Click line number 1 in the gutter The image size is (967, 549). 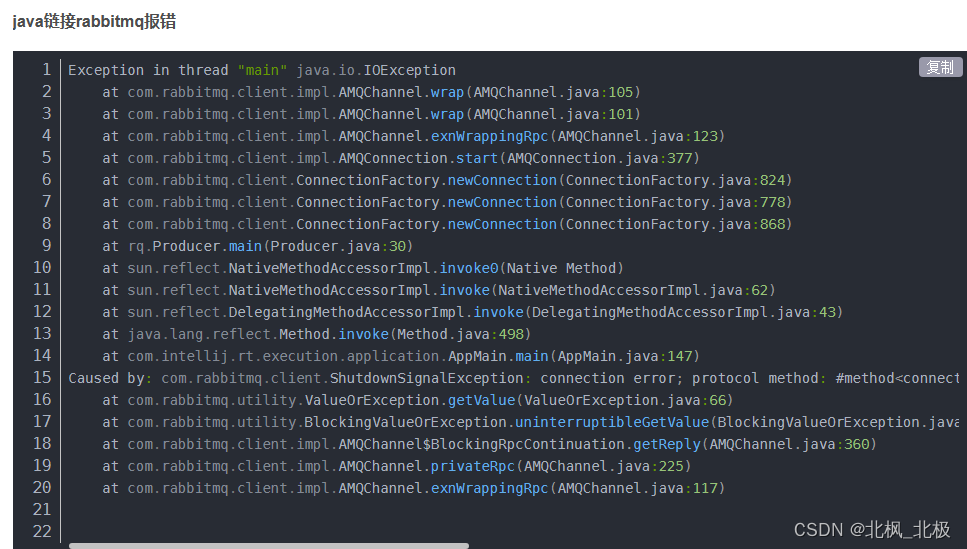(46, 70)
